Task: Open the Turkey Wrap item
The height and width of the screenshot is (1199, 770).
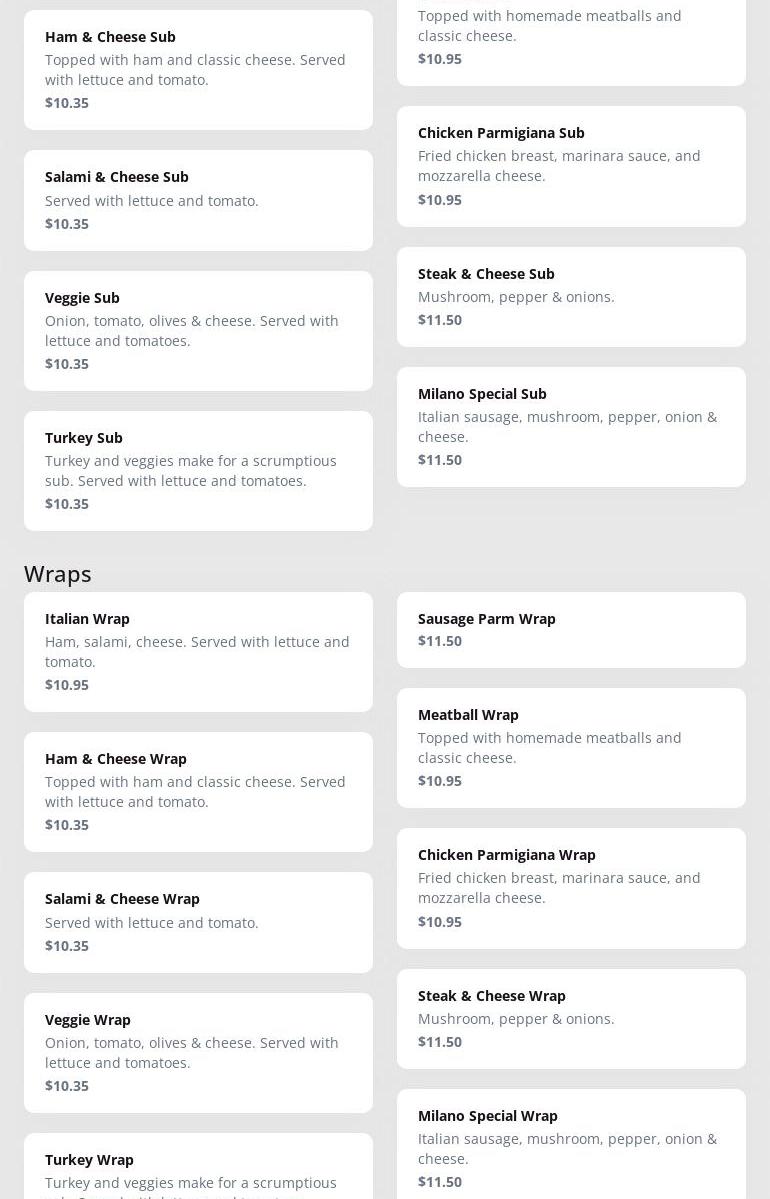Action: point(198,1166)
